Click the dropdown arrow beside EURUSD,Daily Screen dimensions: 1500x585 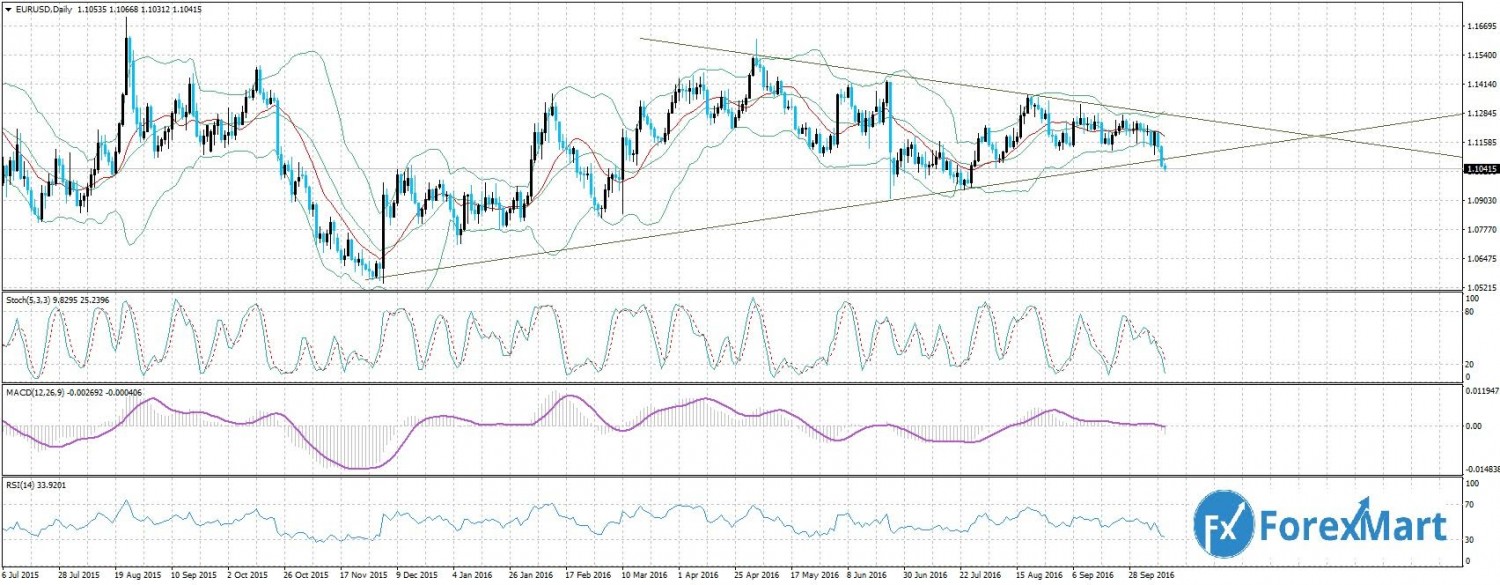tap(8, 8)
